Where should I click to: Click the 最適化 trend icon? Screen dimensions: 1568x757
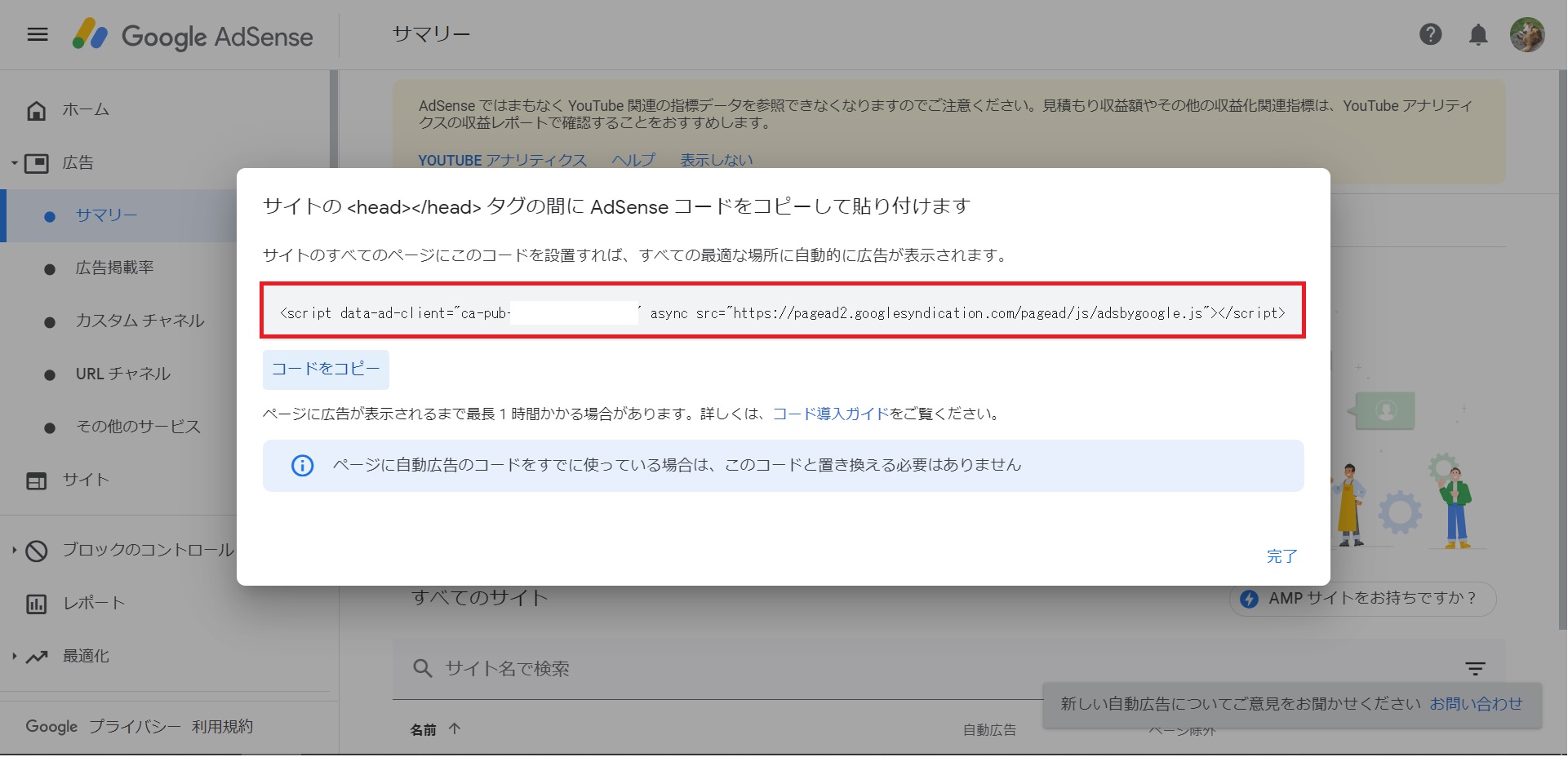coord(37,657)
